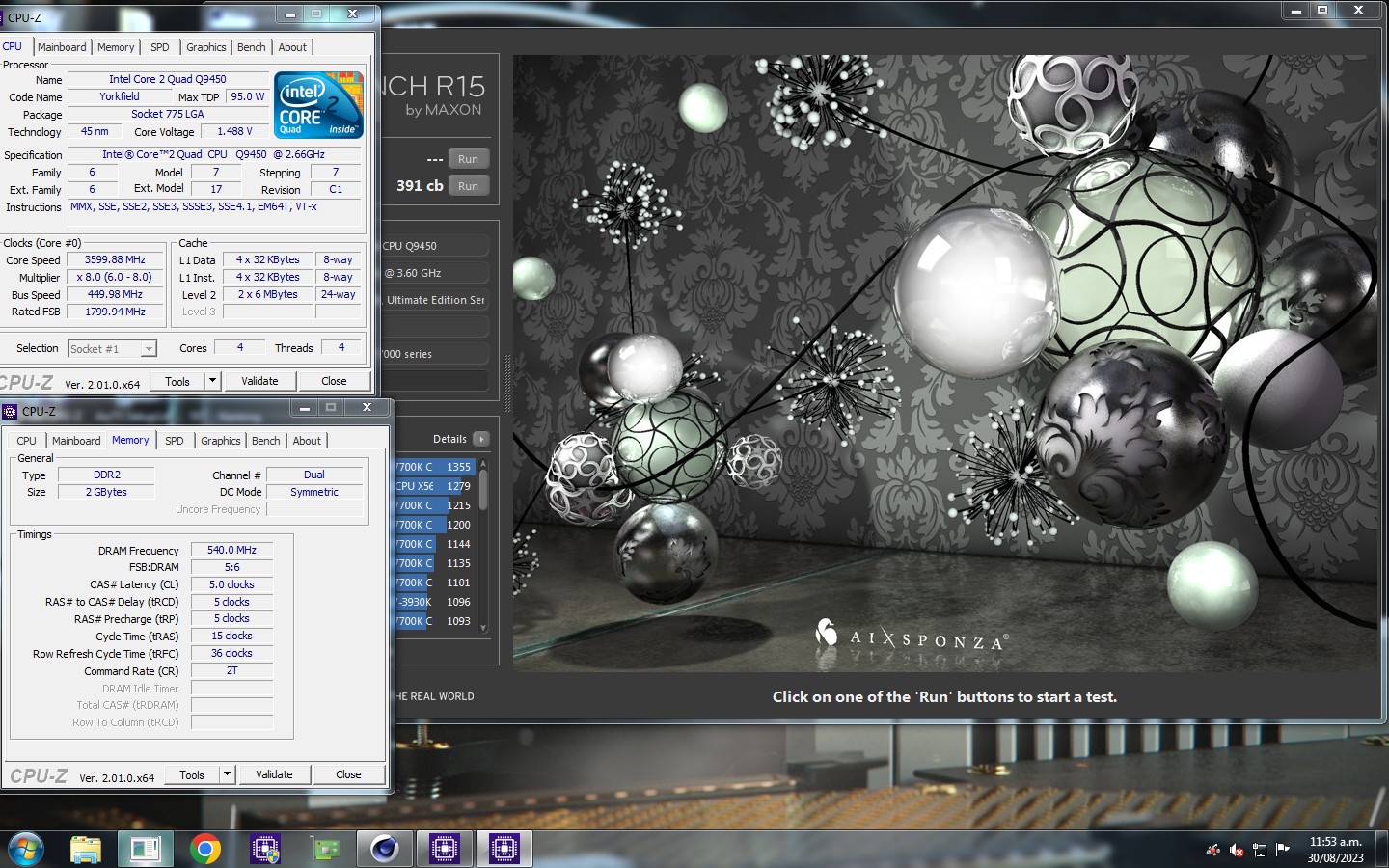This screenshot has height=868, width=1389.
Task: Open Graphics tab in upper CPU-Z window
Action: pos(206,47)
